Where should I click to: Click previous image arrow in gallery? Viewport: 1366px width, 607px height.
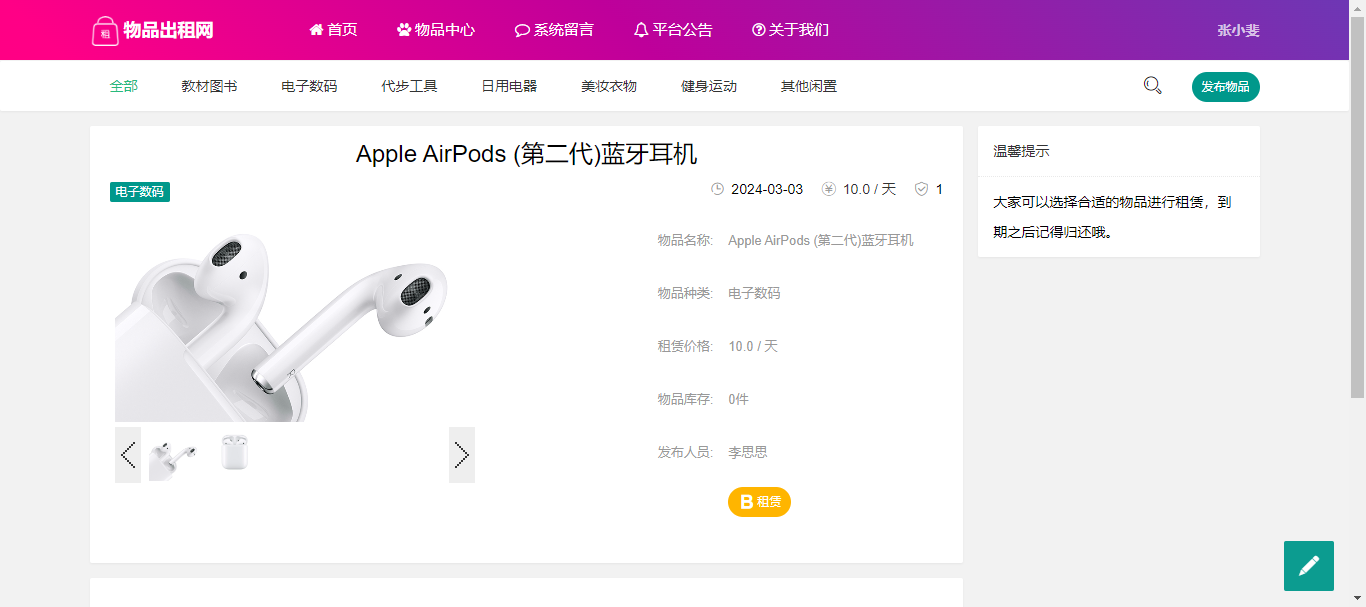(x=128, y=455)
